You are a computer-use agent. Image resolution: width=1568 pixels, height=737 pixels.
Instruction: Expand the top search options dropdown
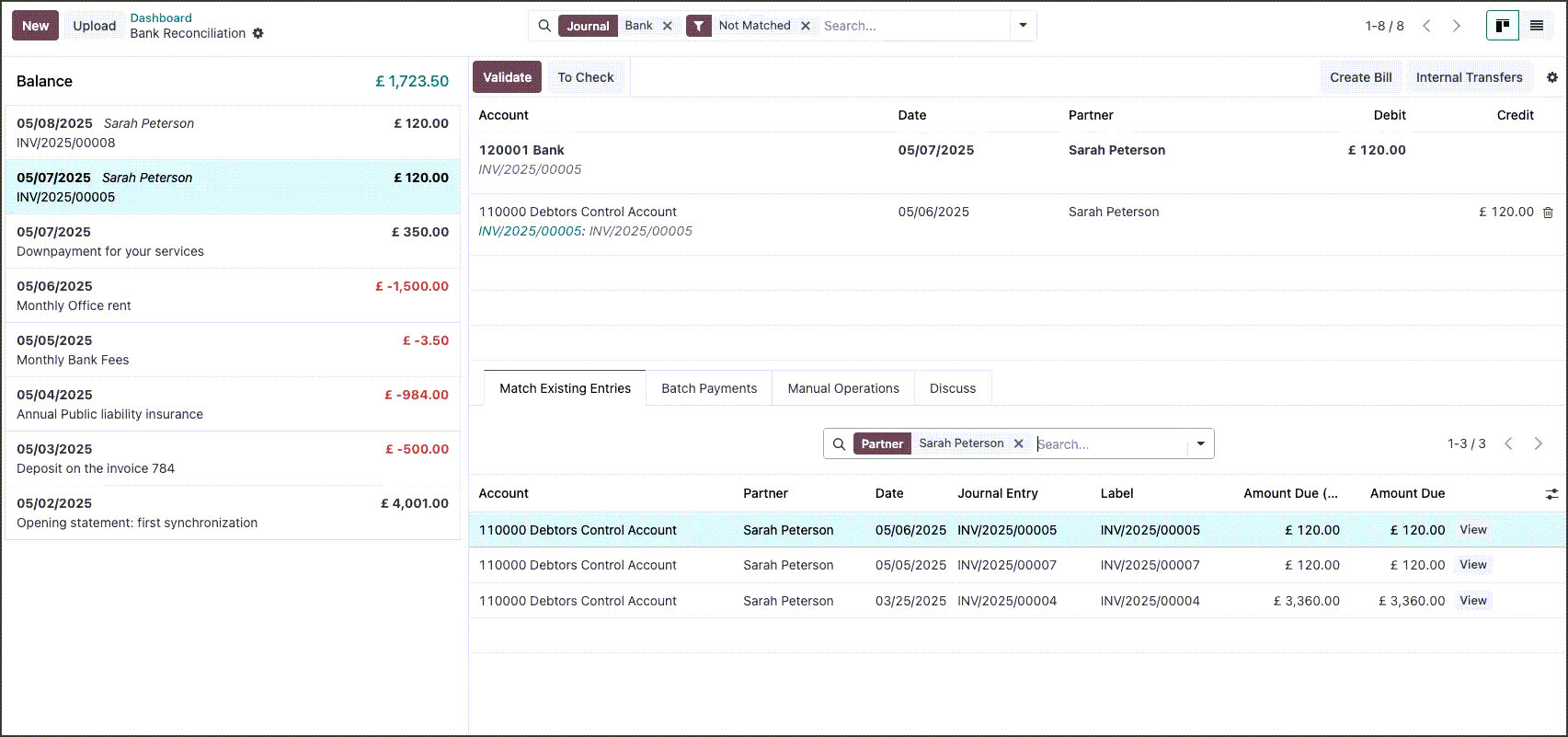tap(1023, 26)
